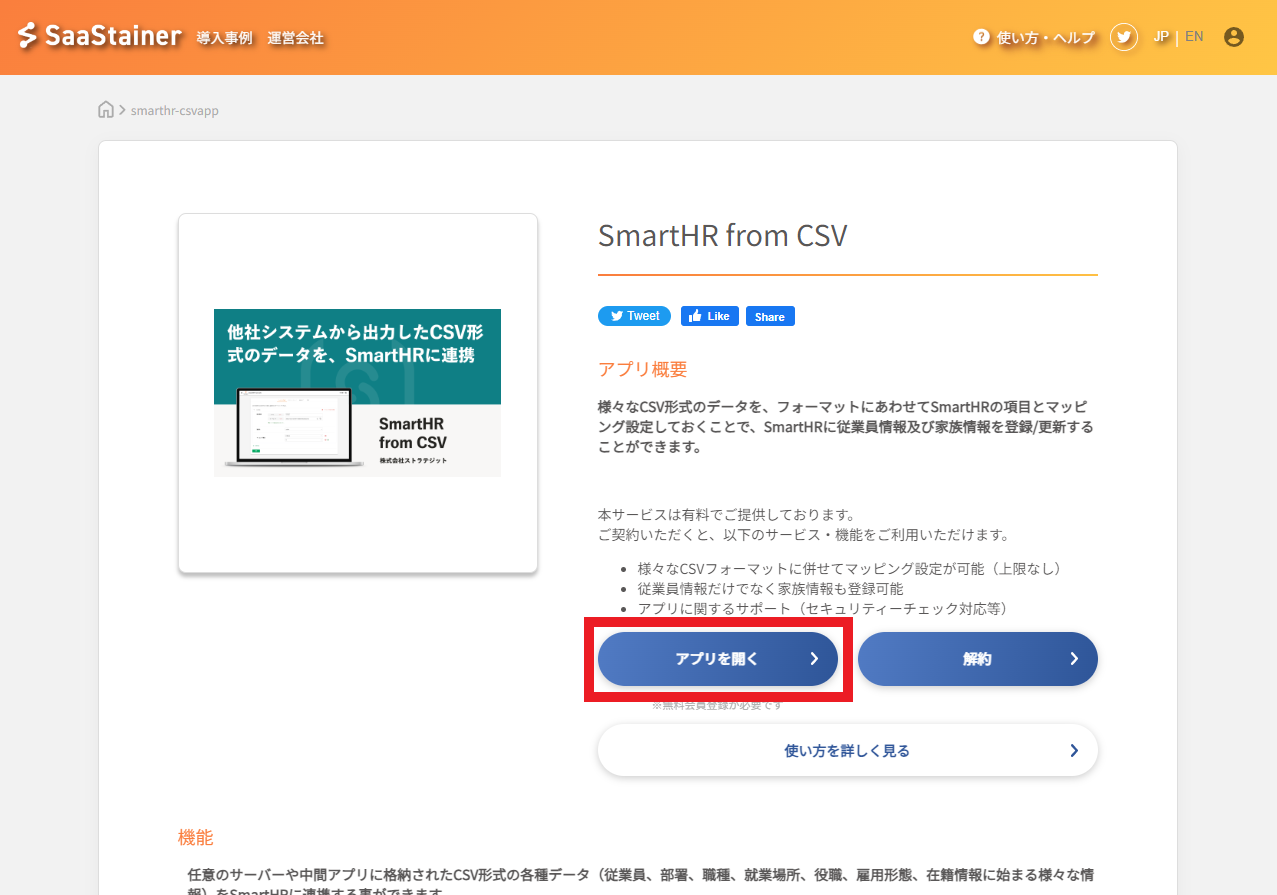1277x895 pixels.
Task: Click the help question mark icon
Action: coord(981,37)
